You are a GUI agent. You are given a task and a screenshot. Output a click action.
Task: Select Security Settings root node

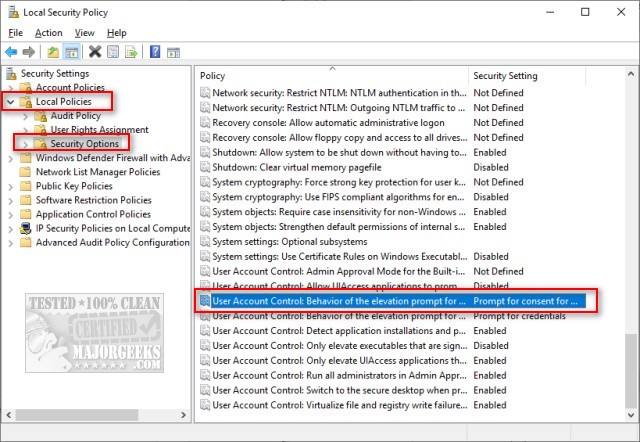pyautogui.click(x=55, y=73)
